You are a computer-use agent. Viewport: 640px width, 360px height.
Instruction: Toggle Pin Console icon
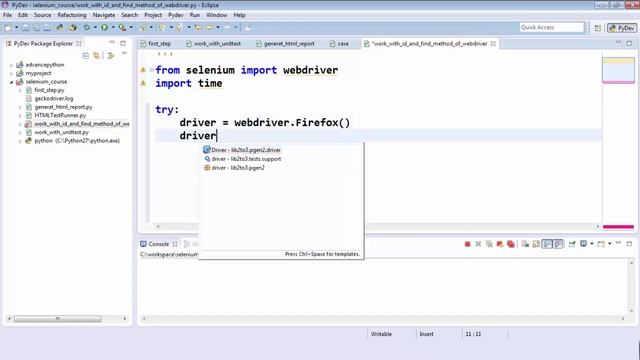pos(572,244)
